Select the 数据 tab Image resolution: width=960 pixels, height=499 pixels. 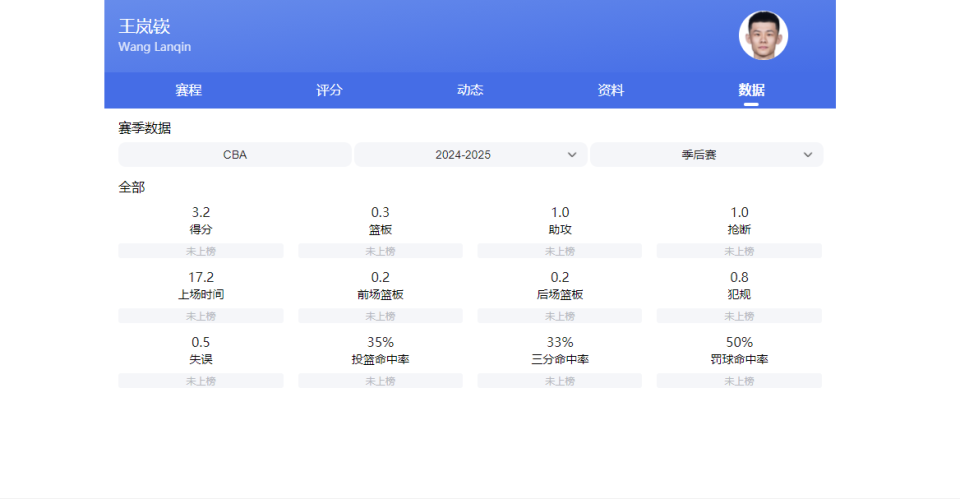click(x=751, y=90)
